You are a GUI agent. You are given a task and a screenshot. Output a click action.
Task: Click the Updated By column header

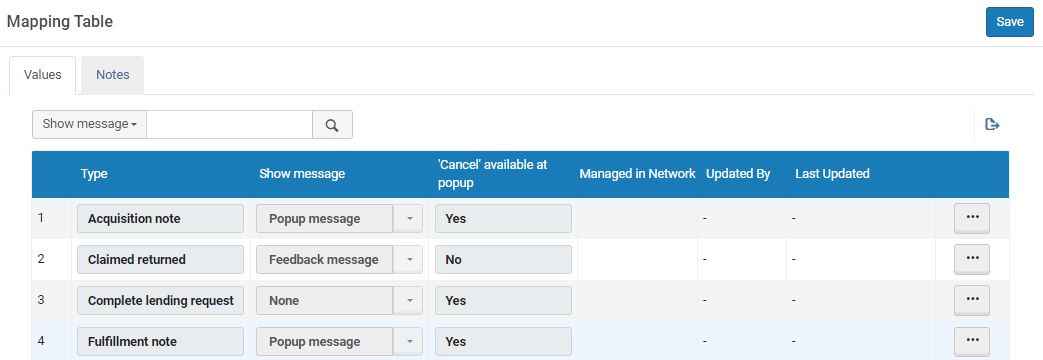738,174
